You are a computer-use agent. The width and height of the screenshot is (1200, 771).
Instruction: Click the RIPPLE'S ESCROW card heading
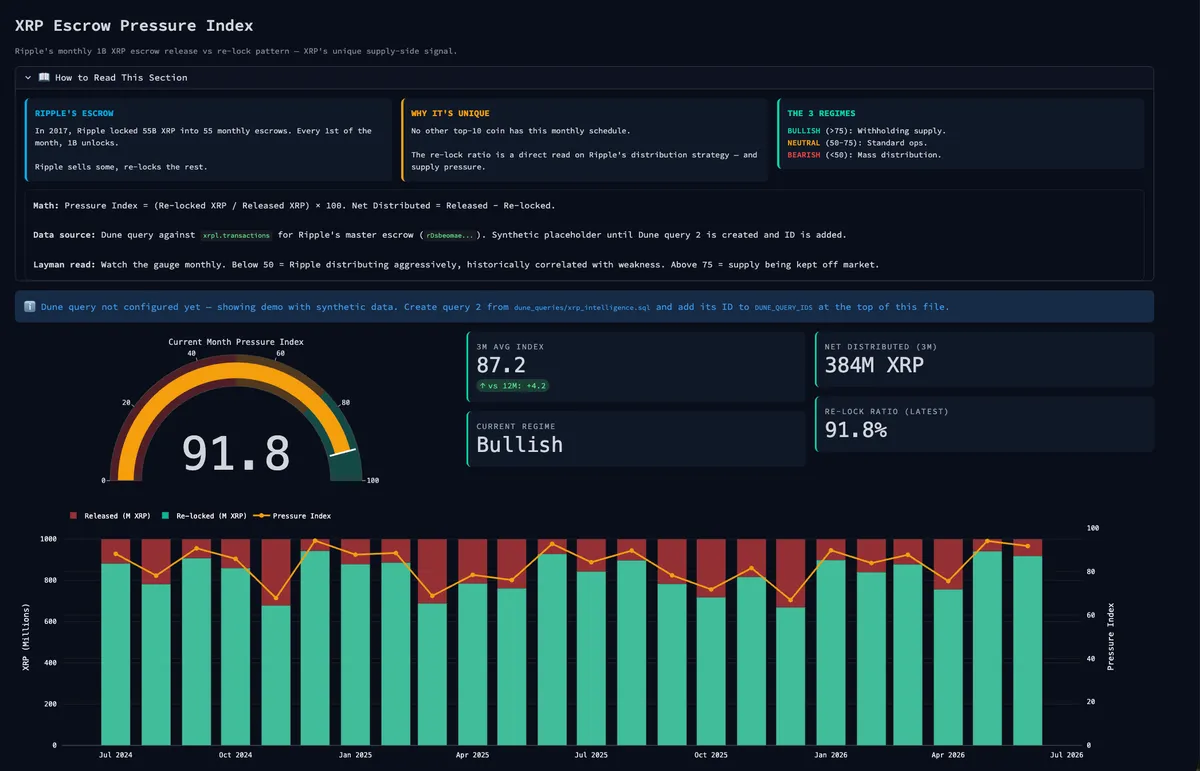tap(74, 113)
